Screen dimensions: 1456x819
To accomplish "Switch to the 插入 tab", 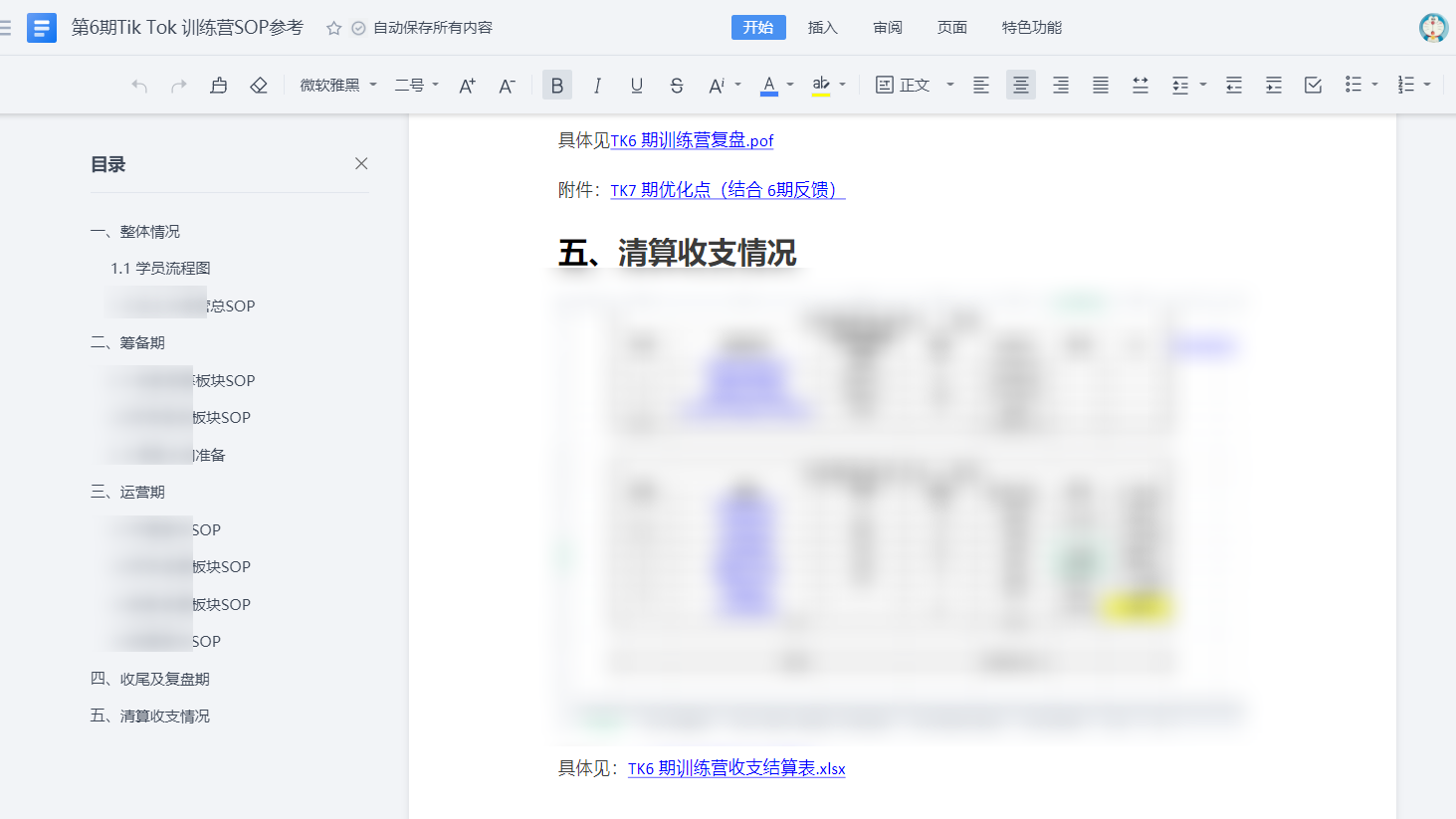I will pos(822,28).
